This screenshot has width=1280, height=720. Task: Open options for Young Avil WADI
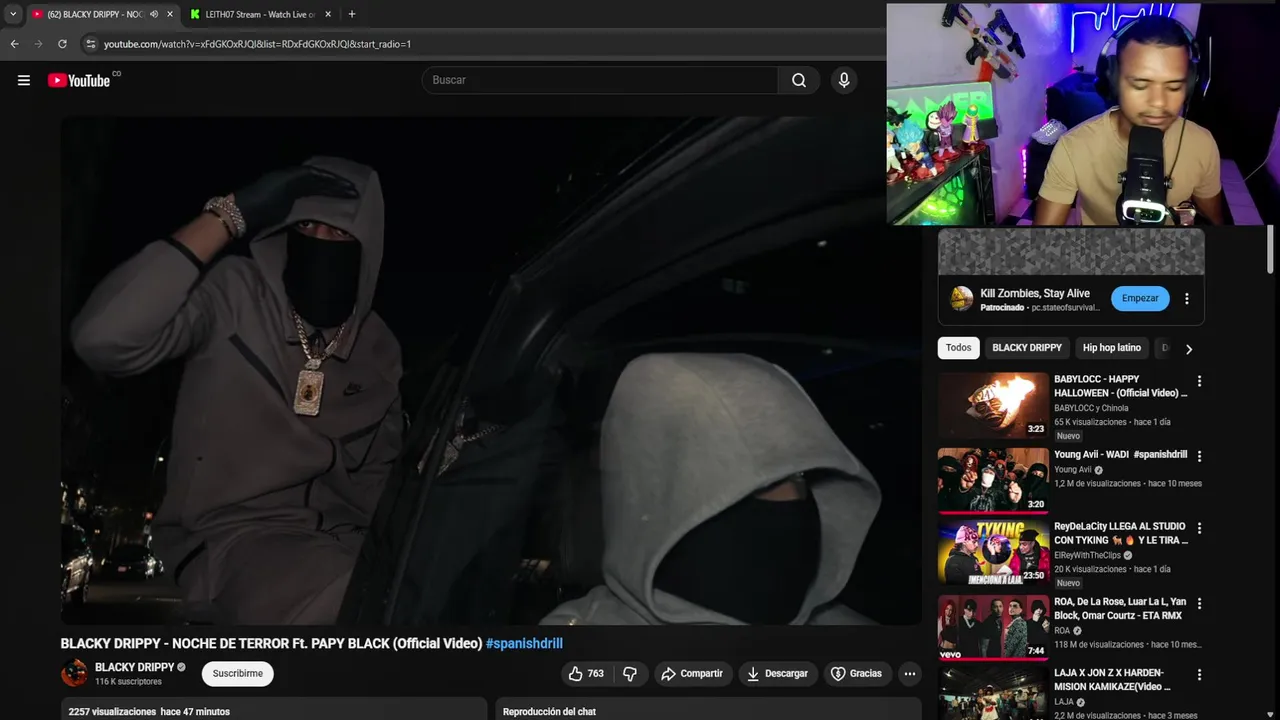[x=1199, y=456]
